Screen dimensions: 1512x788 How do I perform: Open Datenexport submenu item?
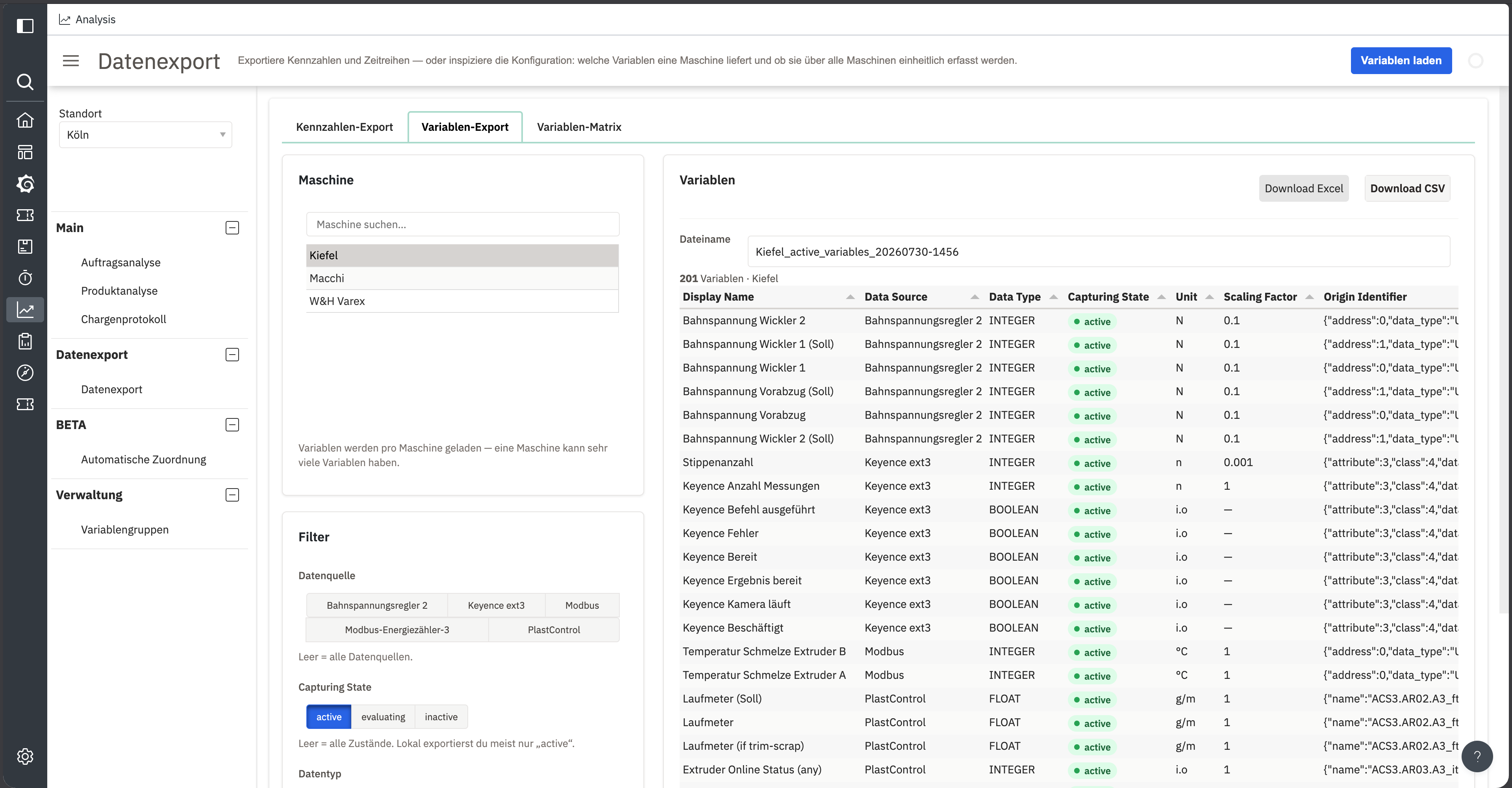tap(111, 389)
